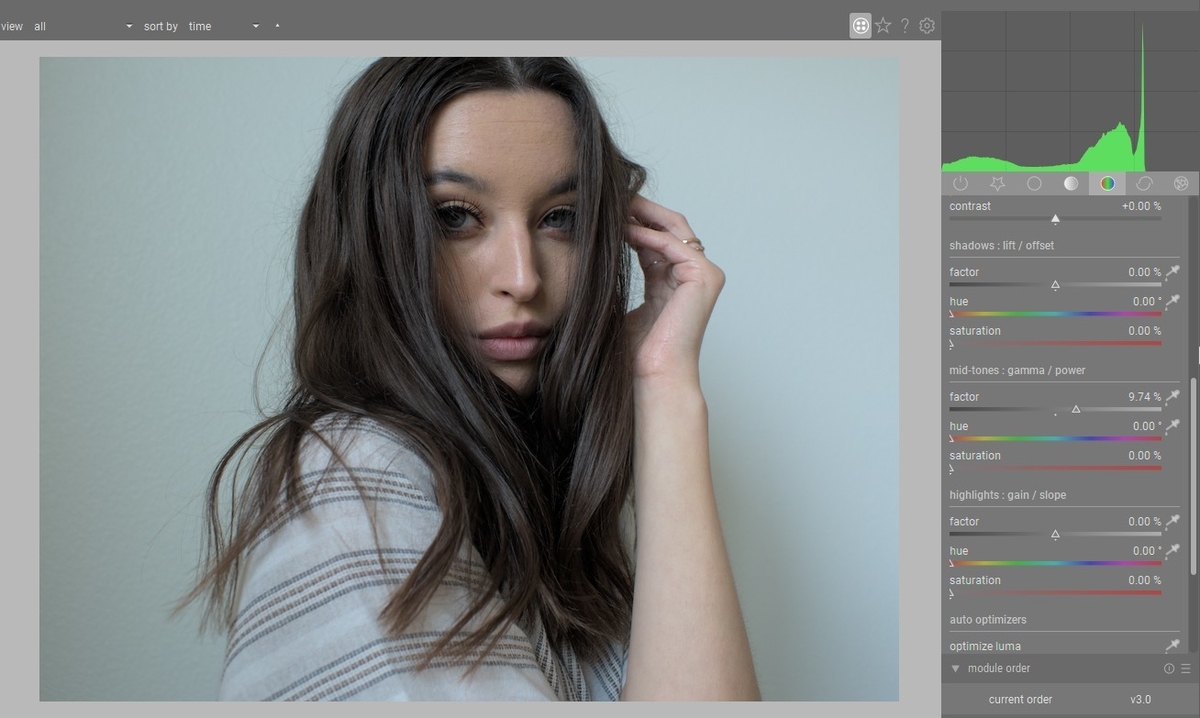Click the 'auto optimizers' heading

coord(988,620)
